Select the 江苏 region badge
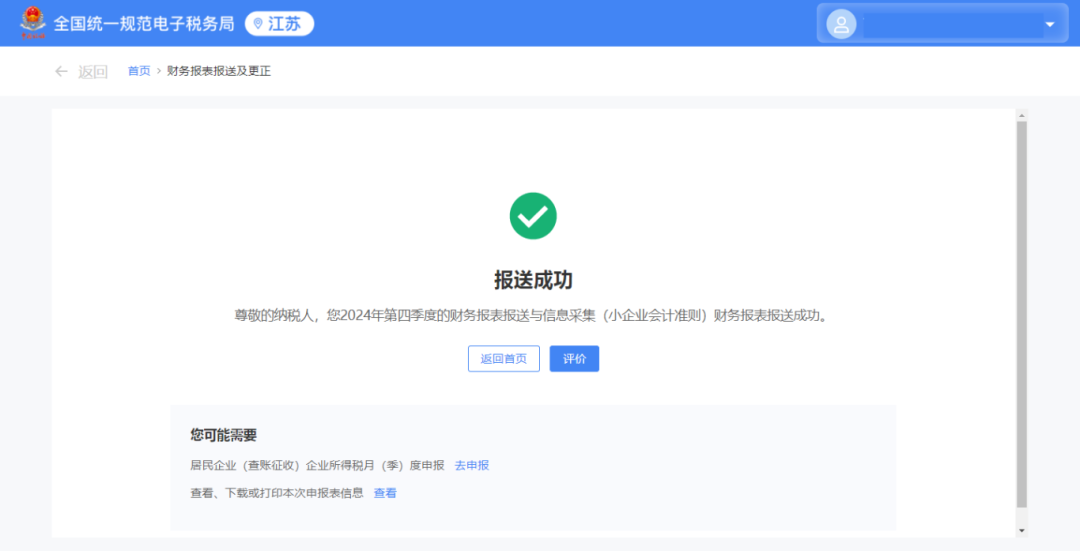This screenshot has height=551, width=1080. 279,23
